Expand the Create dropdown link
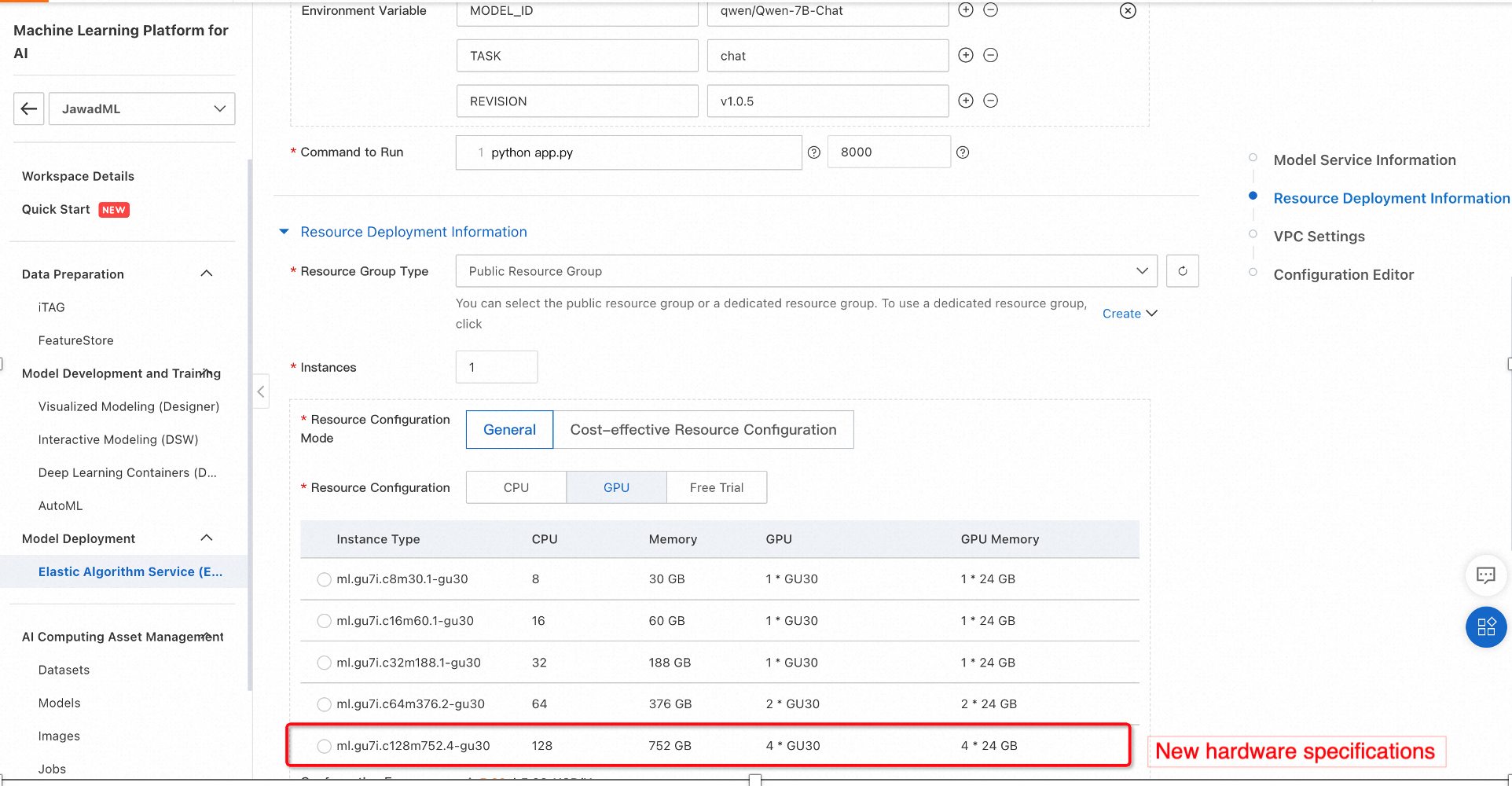The width and height of the screenshot is (1512, 786). [x=1130, y=314]
